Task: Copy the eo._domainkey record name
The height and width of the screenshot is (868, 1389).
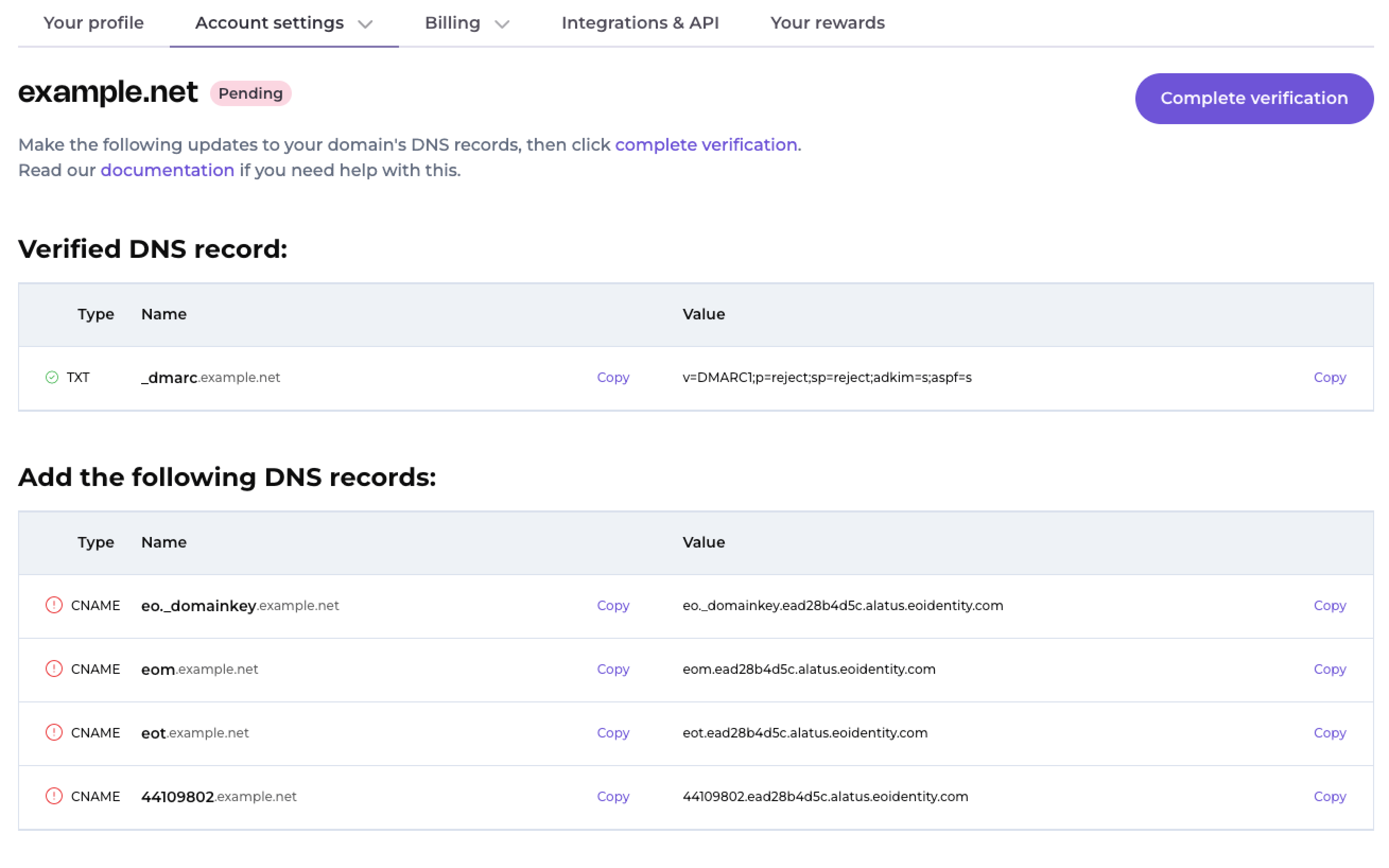Action: coord(613,605)
